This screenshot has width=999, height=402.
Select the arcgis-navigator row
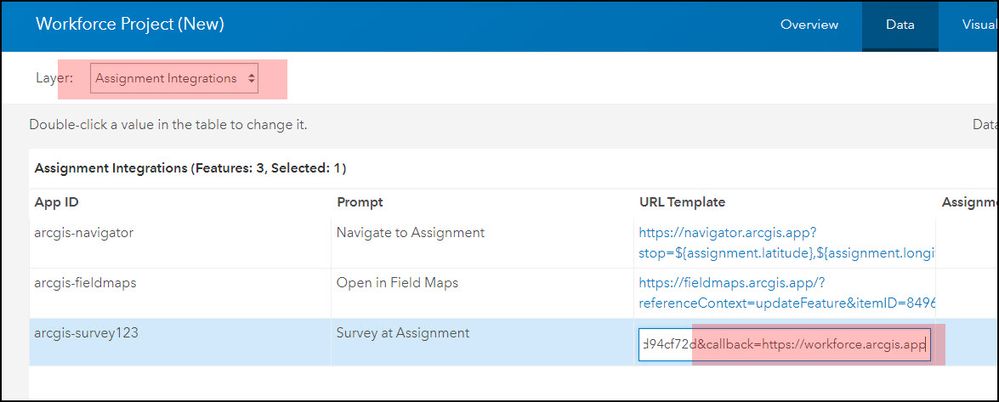[x=84, y=233]
